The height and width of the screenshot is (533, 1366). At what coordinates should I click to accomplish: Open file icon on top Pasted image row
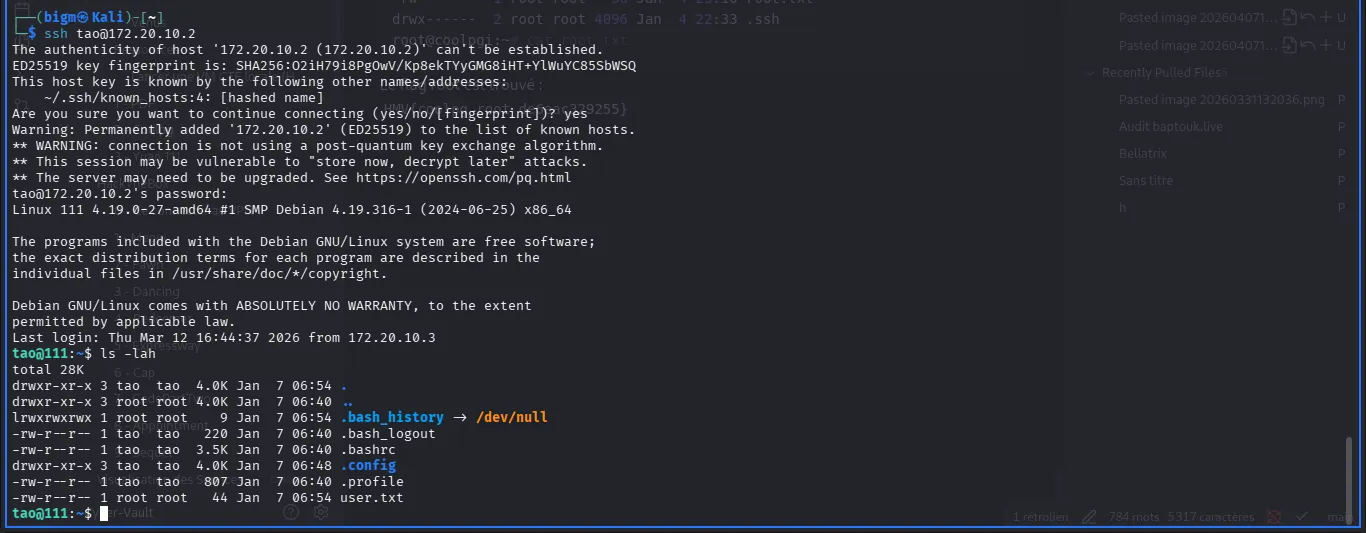[1289, 17]
